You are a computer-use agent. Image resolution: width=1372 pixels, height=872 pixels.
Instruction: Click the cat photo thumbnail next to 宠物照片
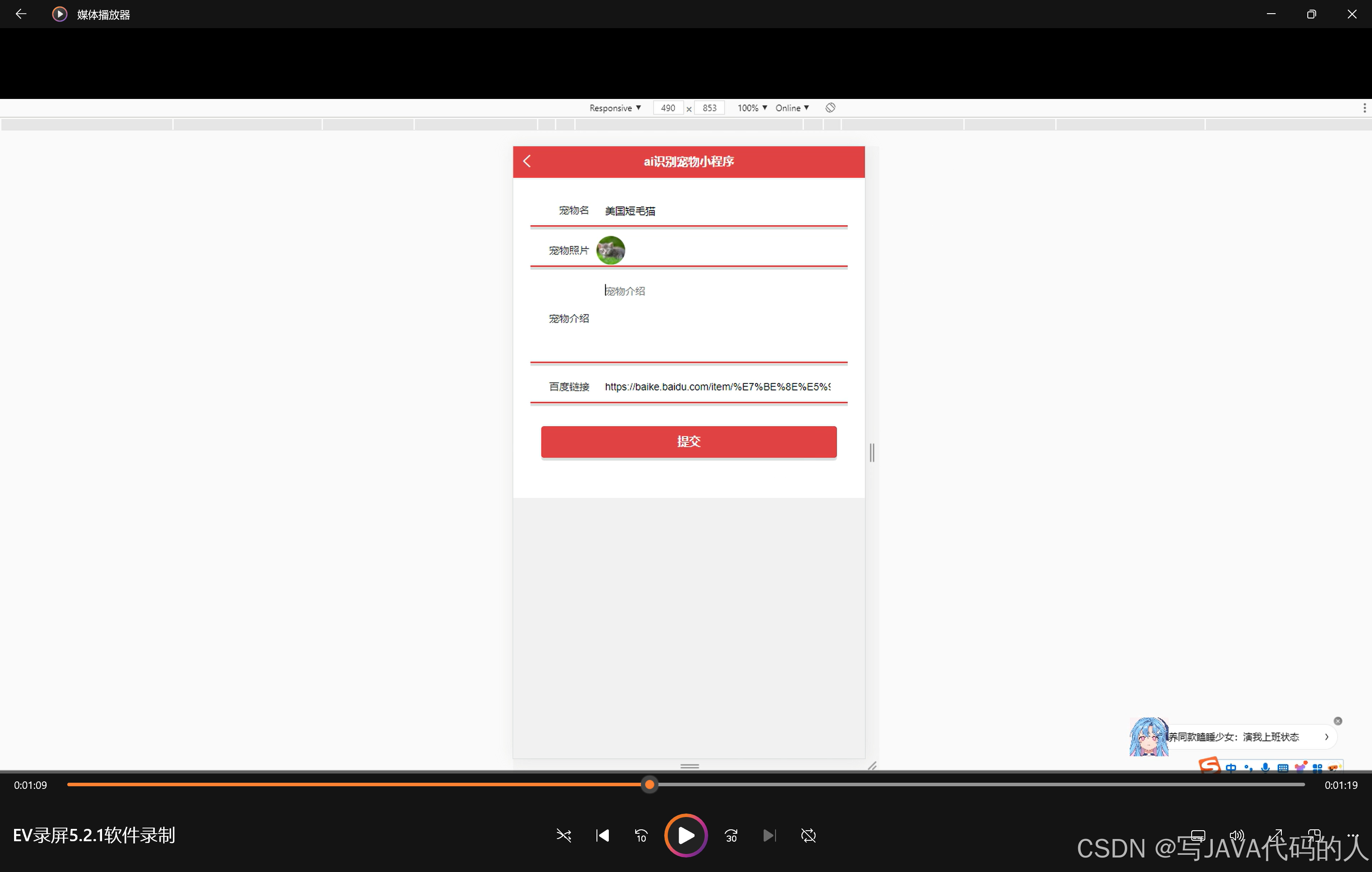610,250
